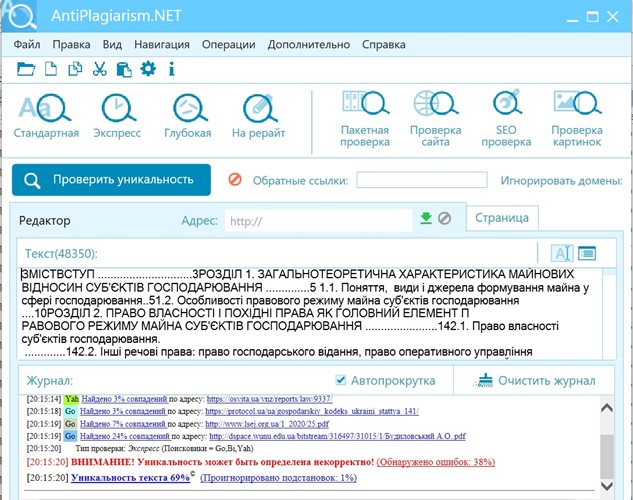Click the AntiPlagiarism.NET logo icon
The image size is (633, 500).
point(20,16)
